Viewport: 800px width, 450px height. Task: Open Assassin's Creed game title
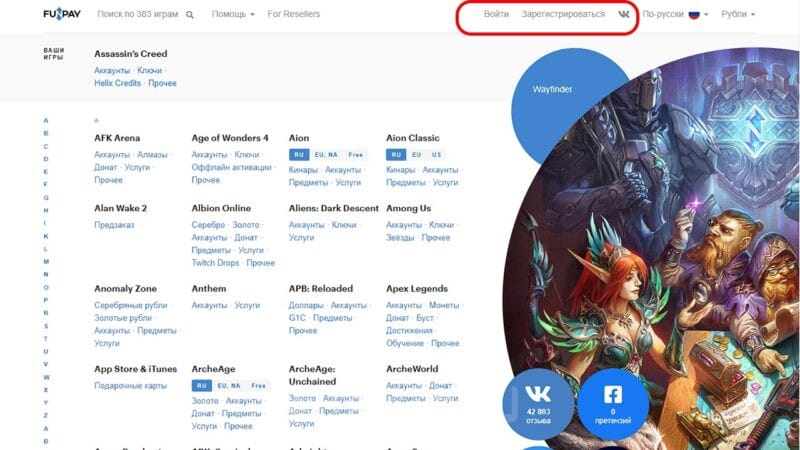(131, 54)
